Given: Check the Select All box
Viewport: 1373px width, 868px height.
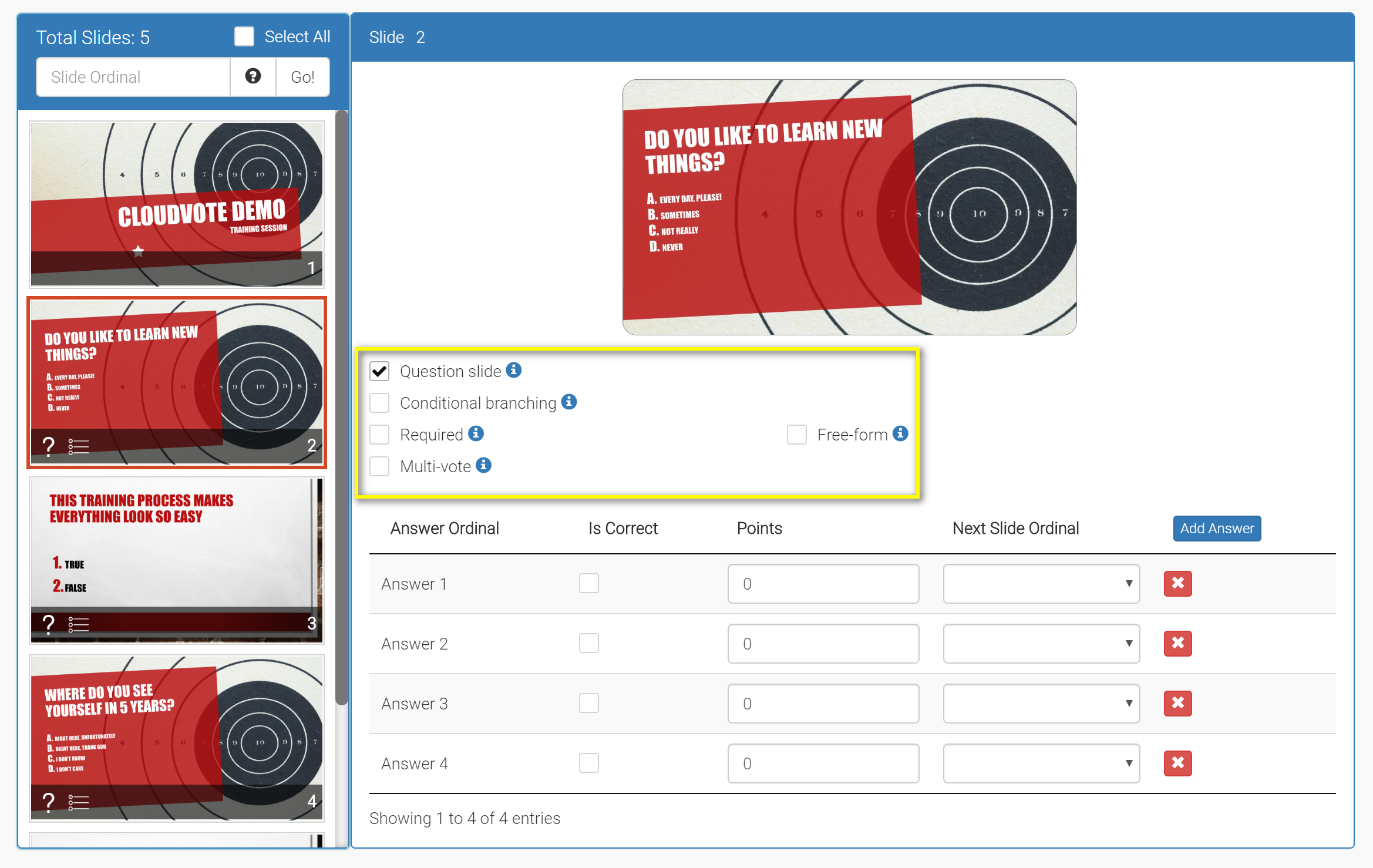Looking at the screenshot, I should pyautogui.click(x=244, y=36).
